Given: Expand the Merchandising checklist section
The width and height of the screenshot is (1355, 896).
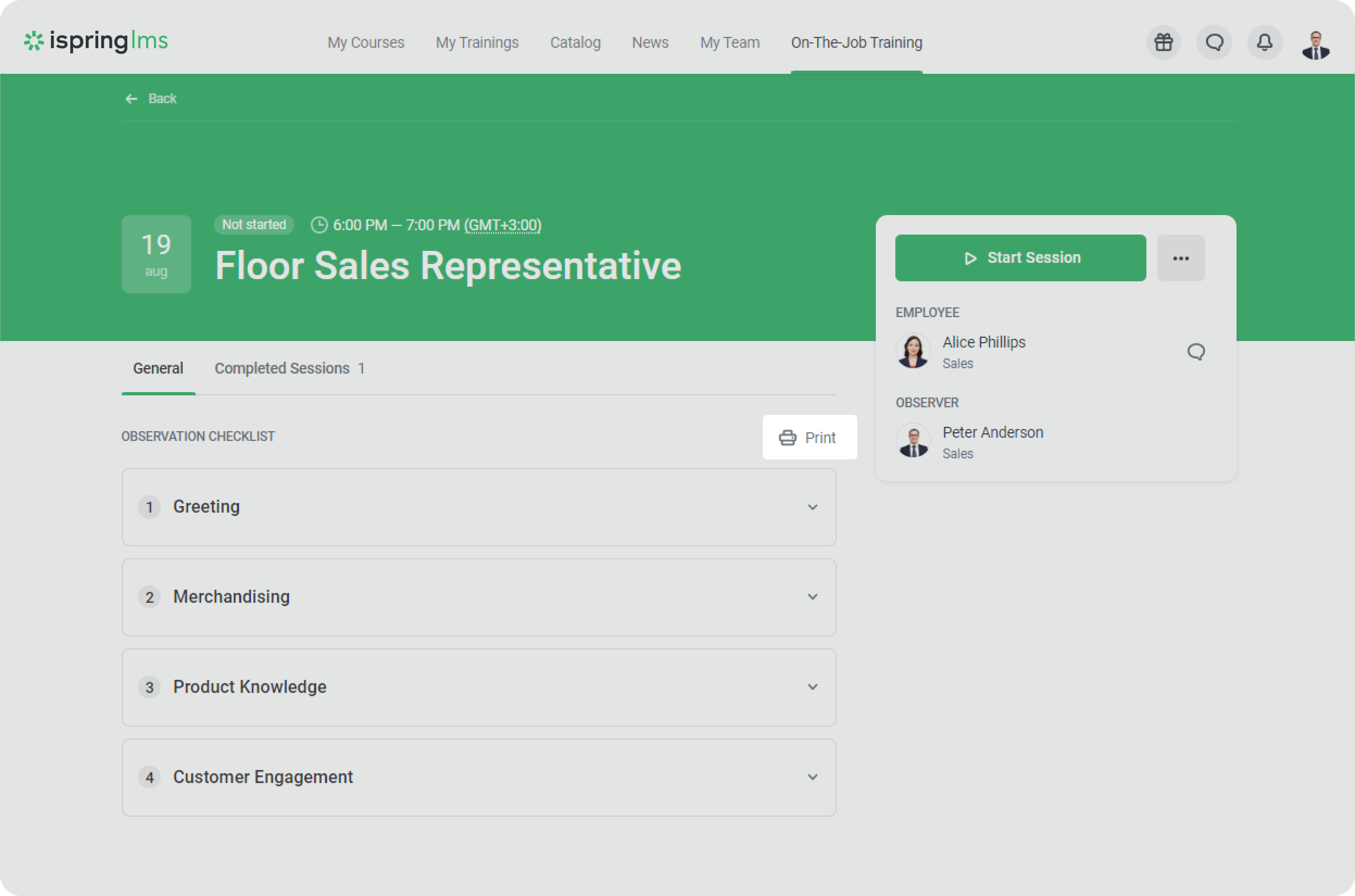Looking at the screenshot, I should click(812, 597).
